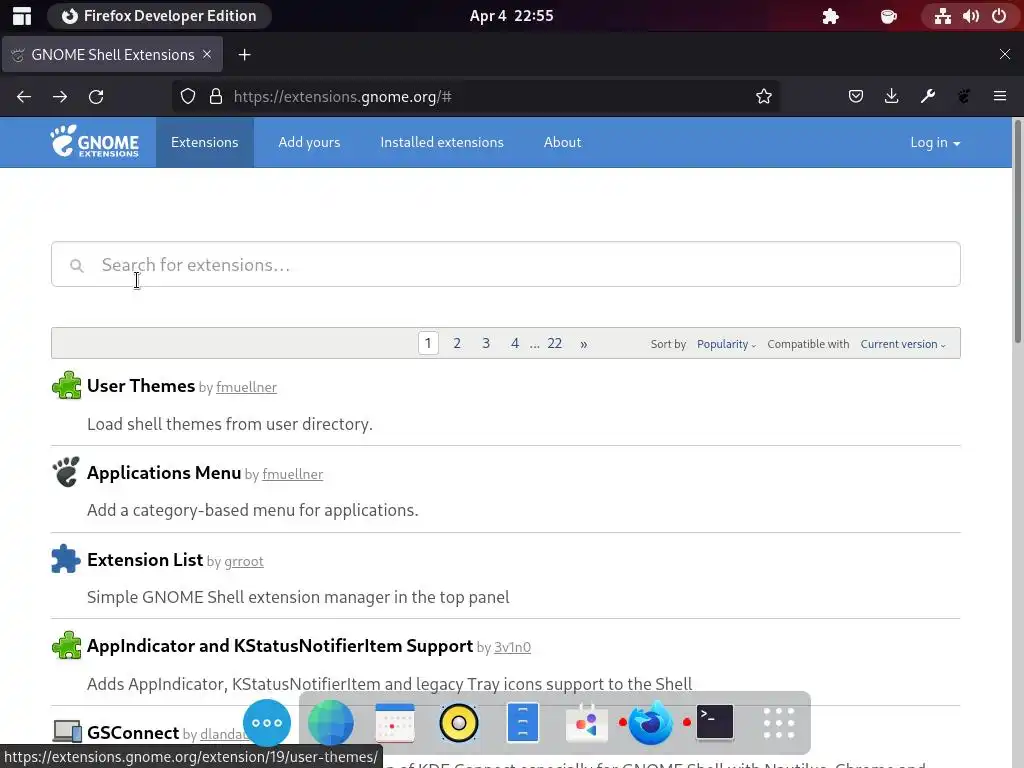The image size is (1024, 768).
Task: Select current page 1 in pagination
Action: click(x=428, y=344)
